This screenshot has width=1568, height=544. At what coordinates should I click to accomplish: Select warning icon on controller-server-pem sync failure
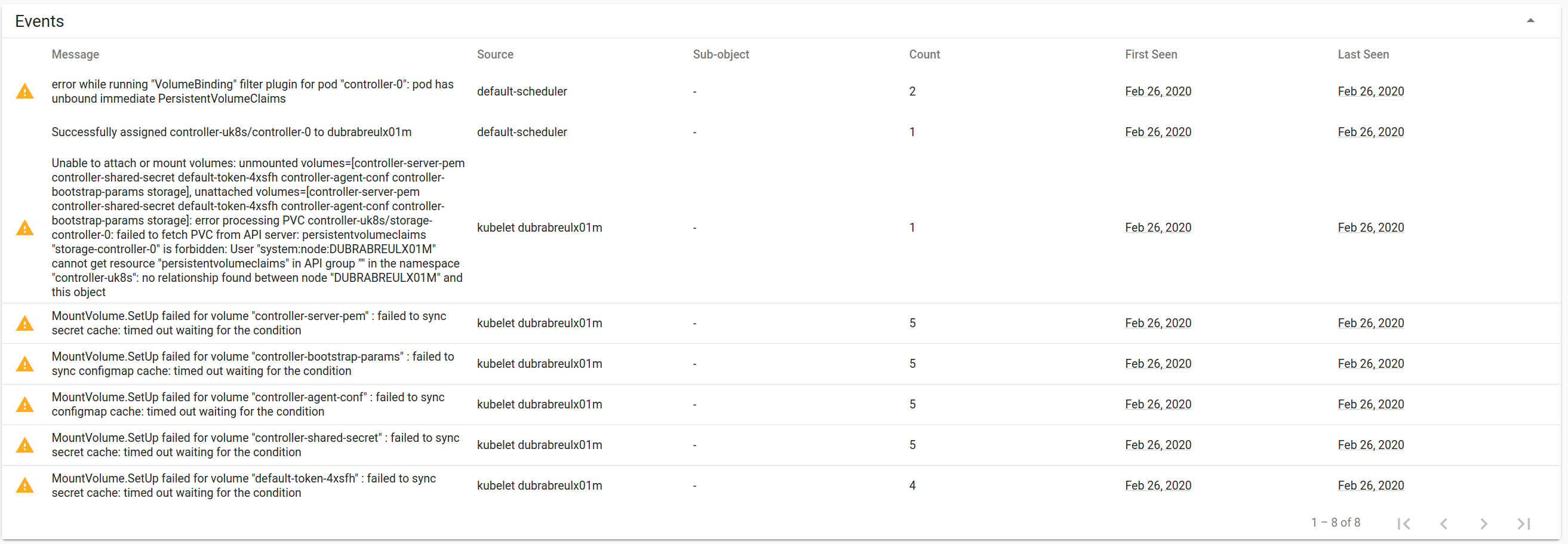pos(24,323)
